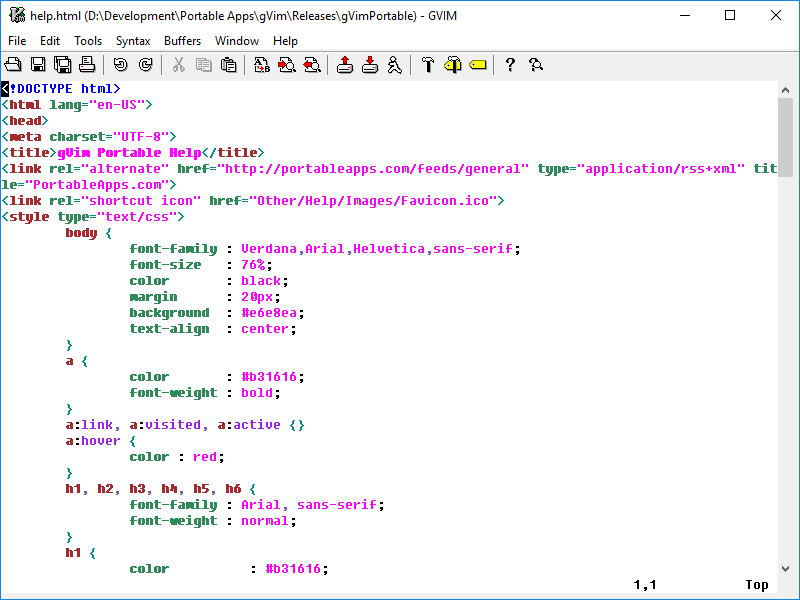The height and width of the screenshot is (600, 800).
Task: Click the Save Session toolbar icon
Action: pyautogui.click(x=370, y=65)
